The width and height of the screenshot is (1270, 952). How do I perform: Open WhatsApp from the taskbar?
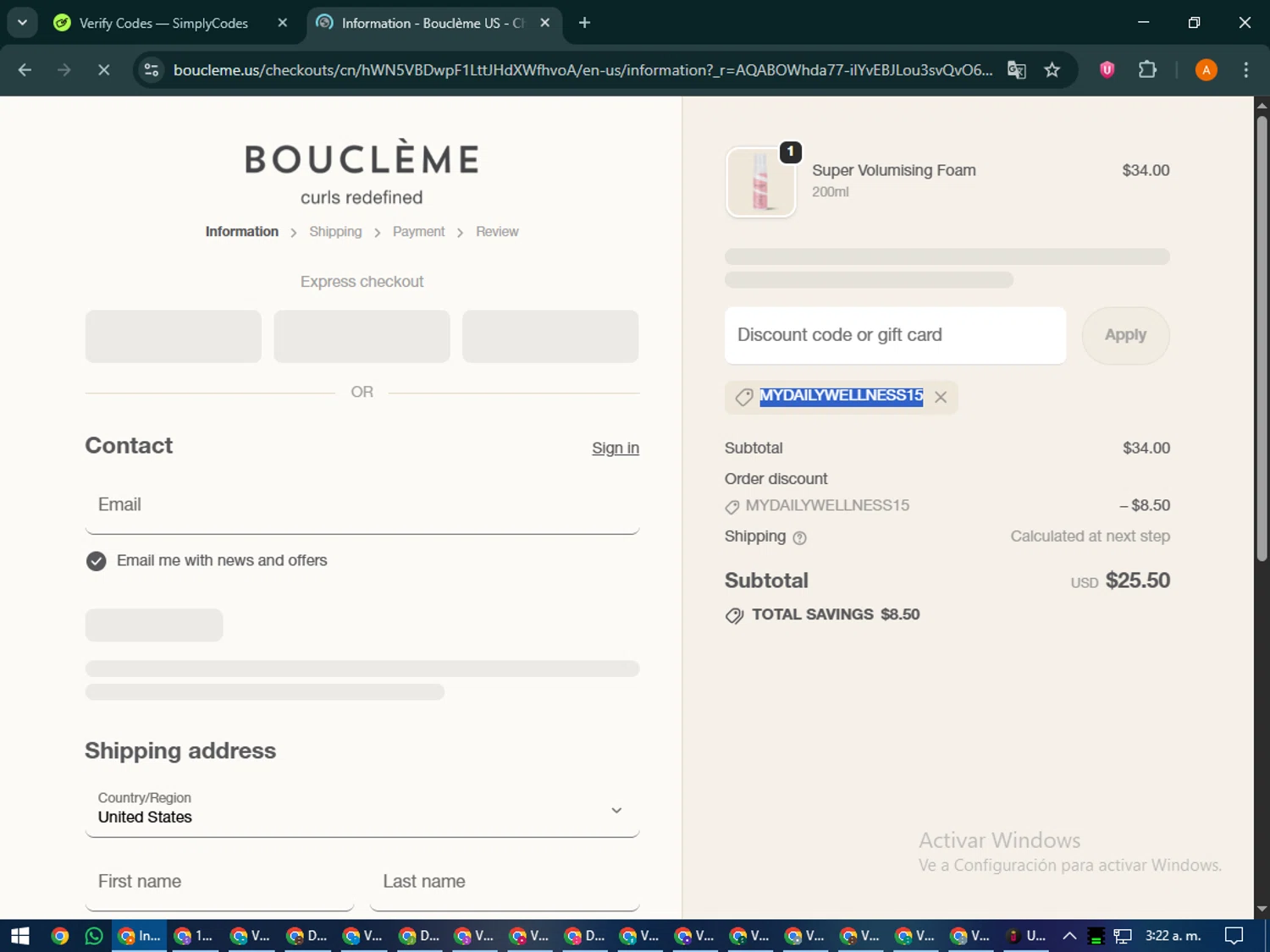(x=94, y=936)
